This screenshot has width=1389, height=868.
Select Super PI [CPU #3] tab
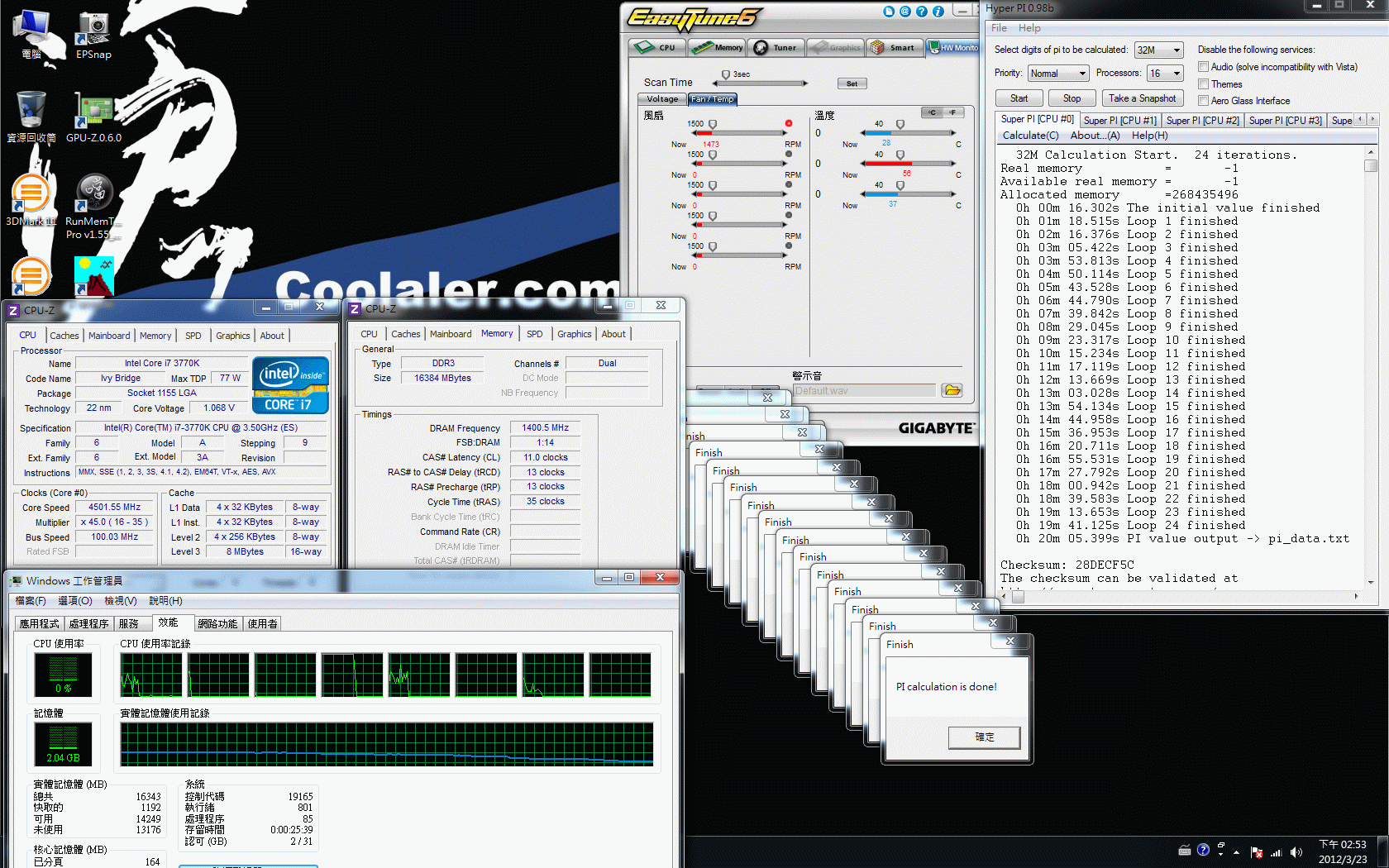(x=1285, y=121)
